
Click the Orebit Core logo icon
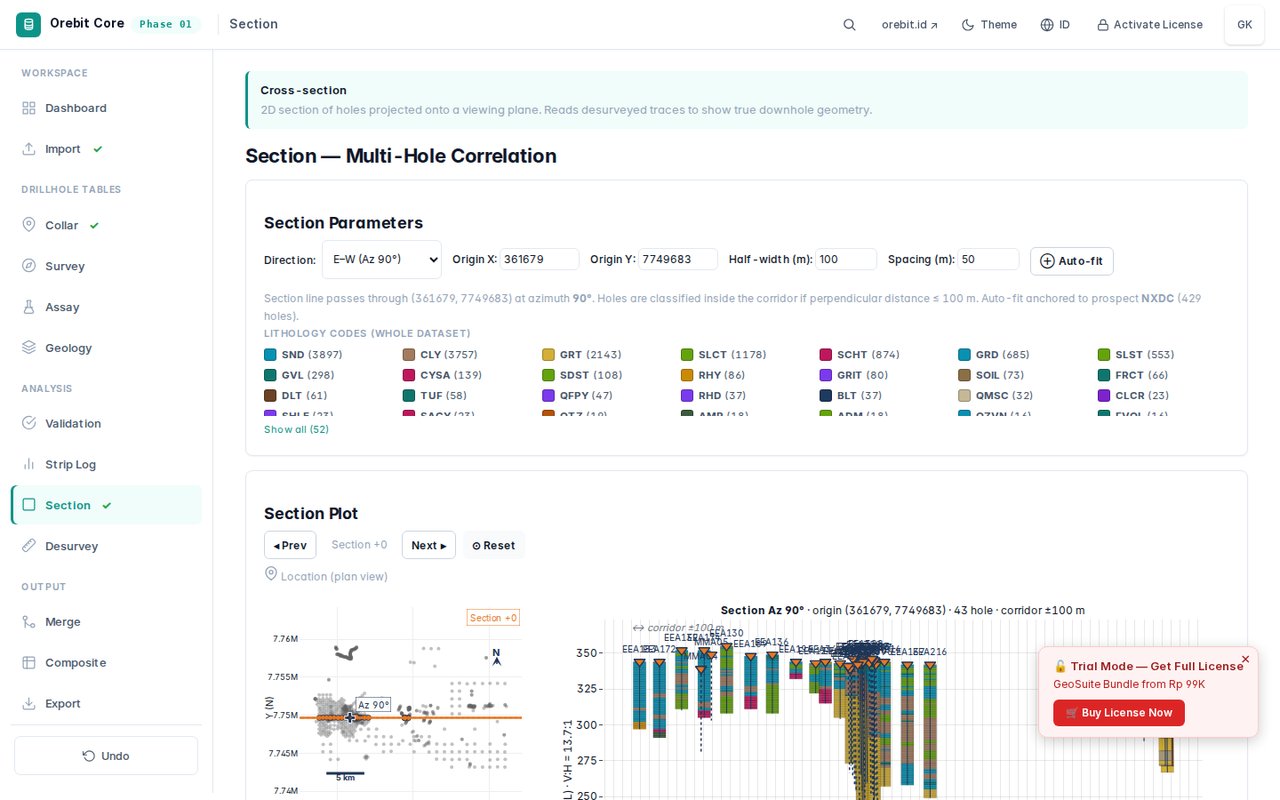[x=28, y=24]
